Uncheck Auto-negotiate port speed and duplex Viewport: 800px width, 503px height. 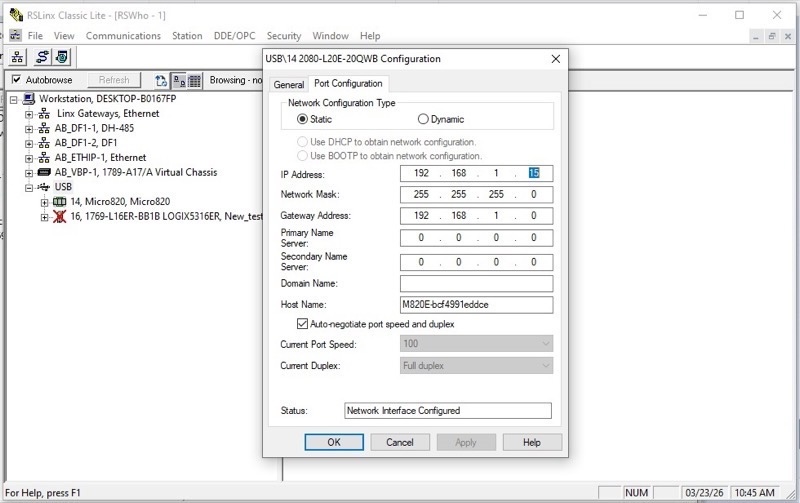point(303,324)
